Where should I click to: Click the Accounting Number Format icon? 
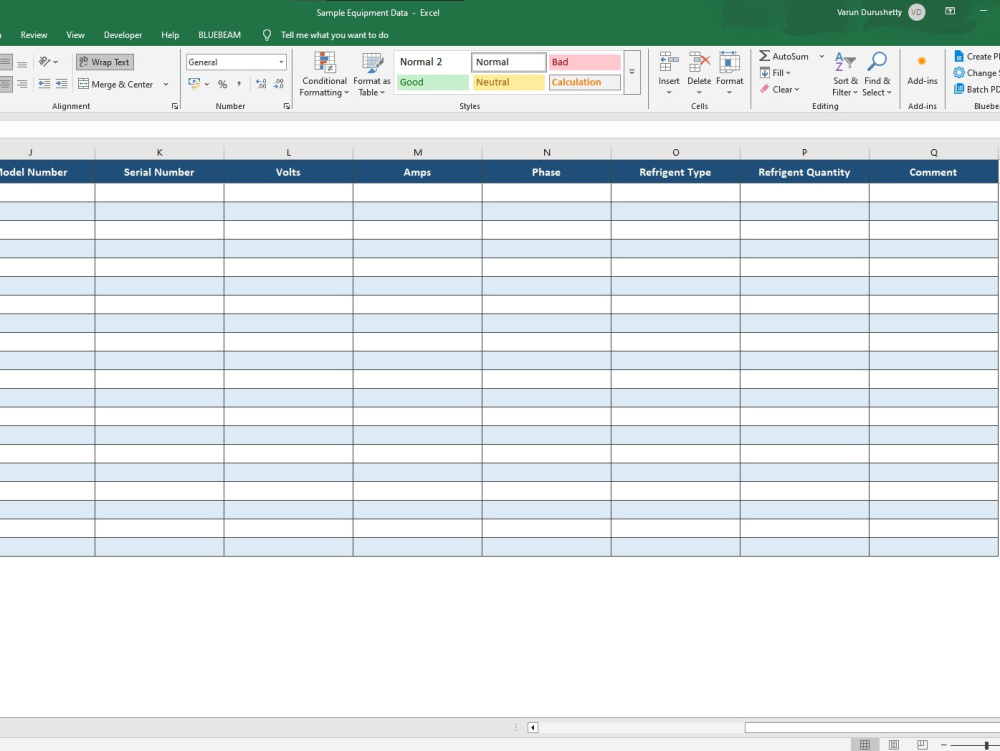coord(194,84)
